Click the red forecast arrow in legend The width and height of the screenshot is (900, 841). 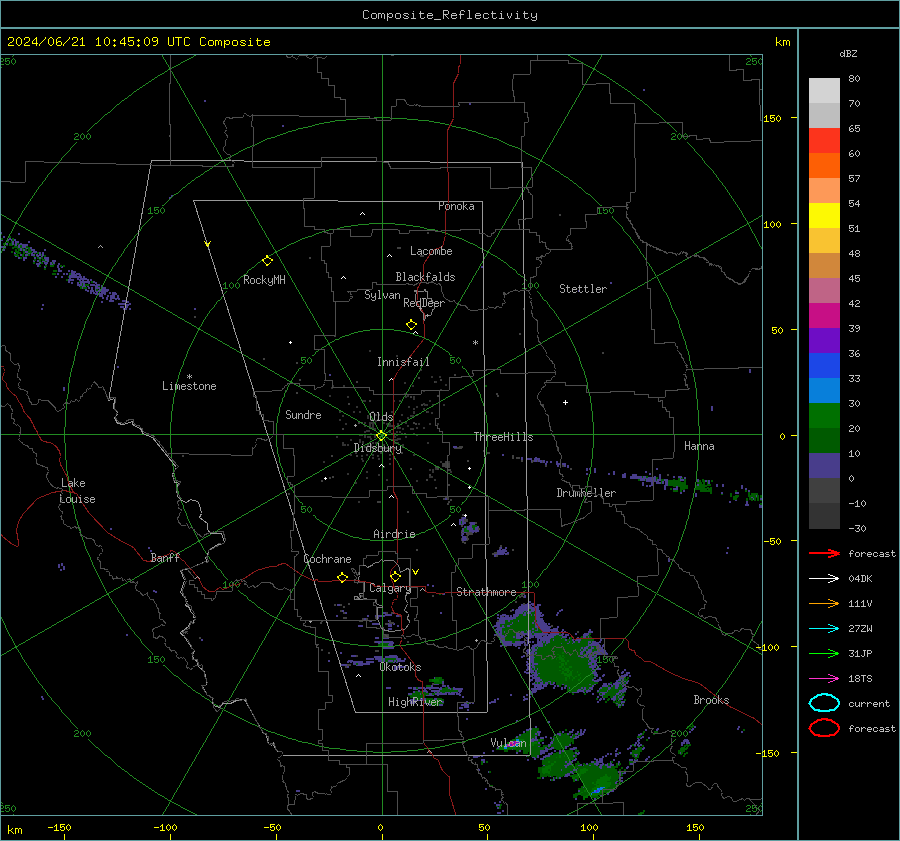coord(824,553)
